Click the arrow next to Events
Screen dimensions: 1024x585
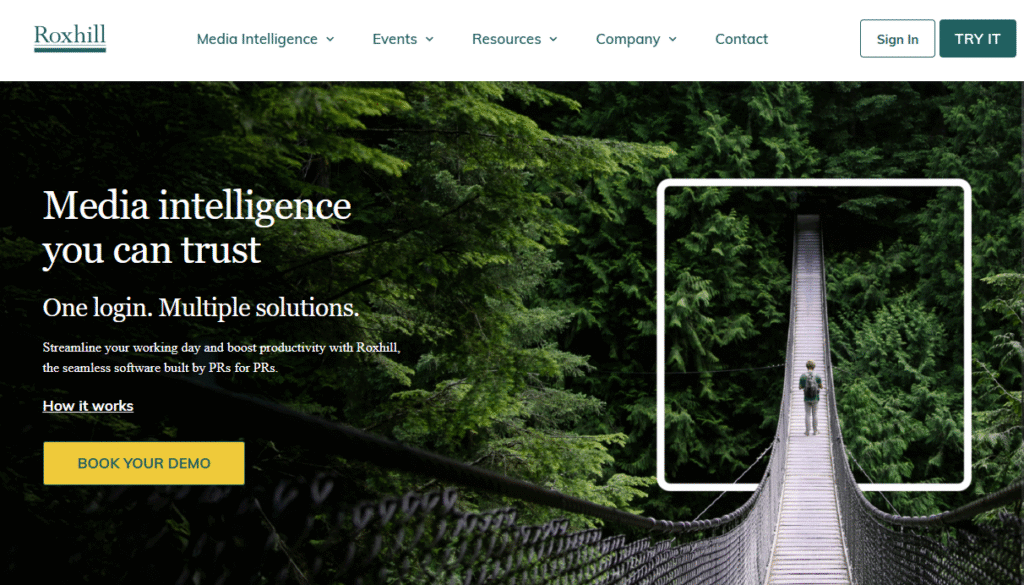coord(429,39)
